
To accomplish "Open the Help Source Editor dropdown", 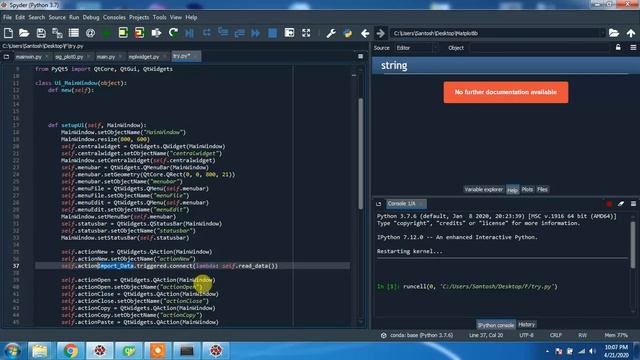I will point(416,48).
